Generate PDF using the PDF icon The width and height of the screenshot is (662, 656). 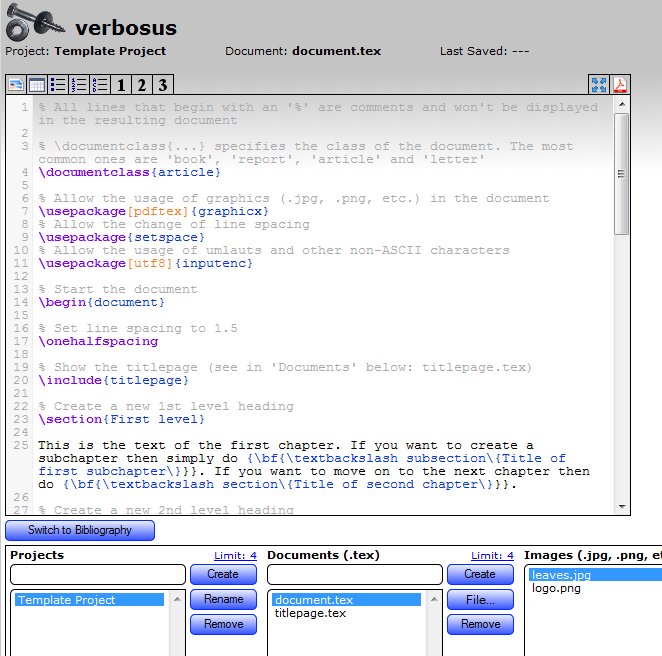(620, 85)
